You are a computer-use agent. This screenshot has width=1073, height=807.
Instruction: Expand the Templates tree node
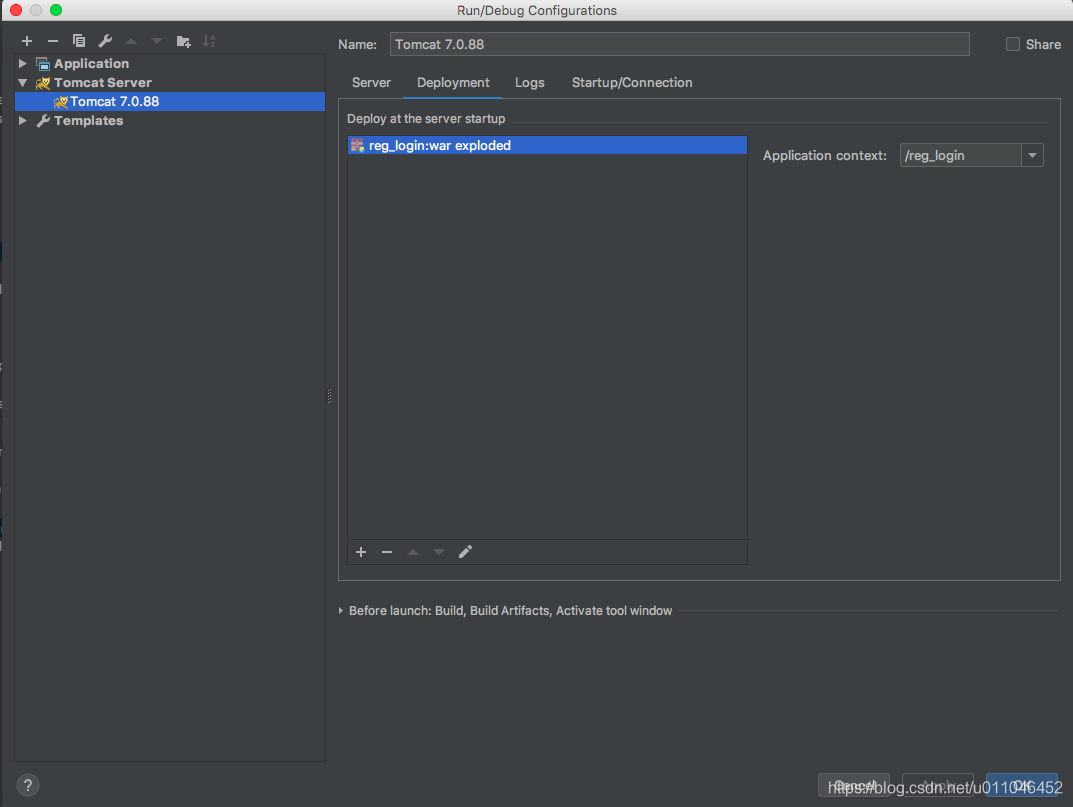[x=23, y=120]
